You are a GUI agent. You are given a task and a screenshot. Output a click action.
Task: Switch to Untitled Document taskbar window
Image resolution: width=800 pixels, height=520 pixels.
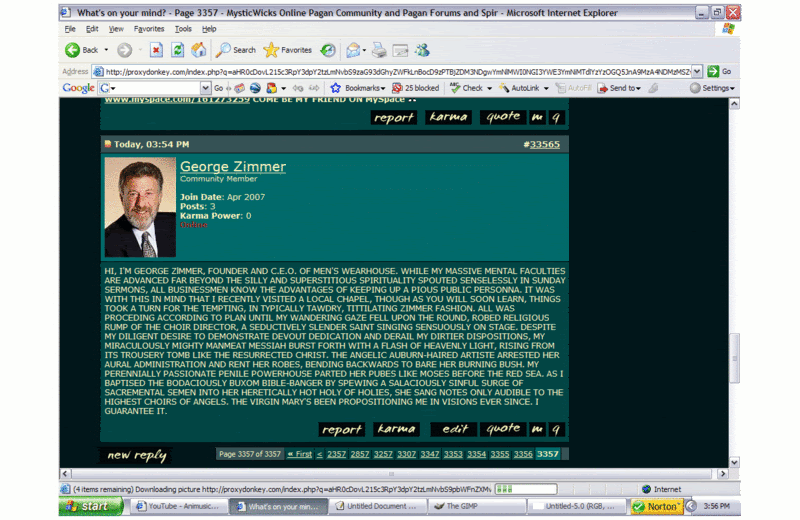[x=379, y=506]
